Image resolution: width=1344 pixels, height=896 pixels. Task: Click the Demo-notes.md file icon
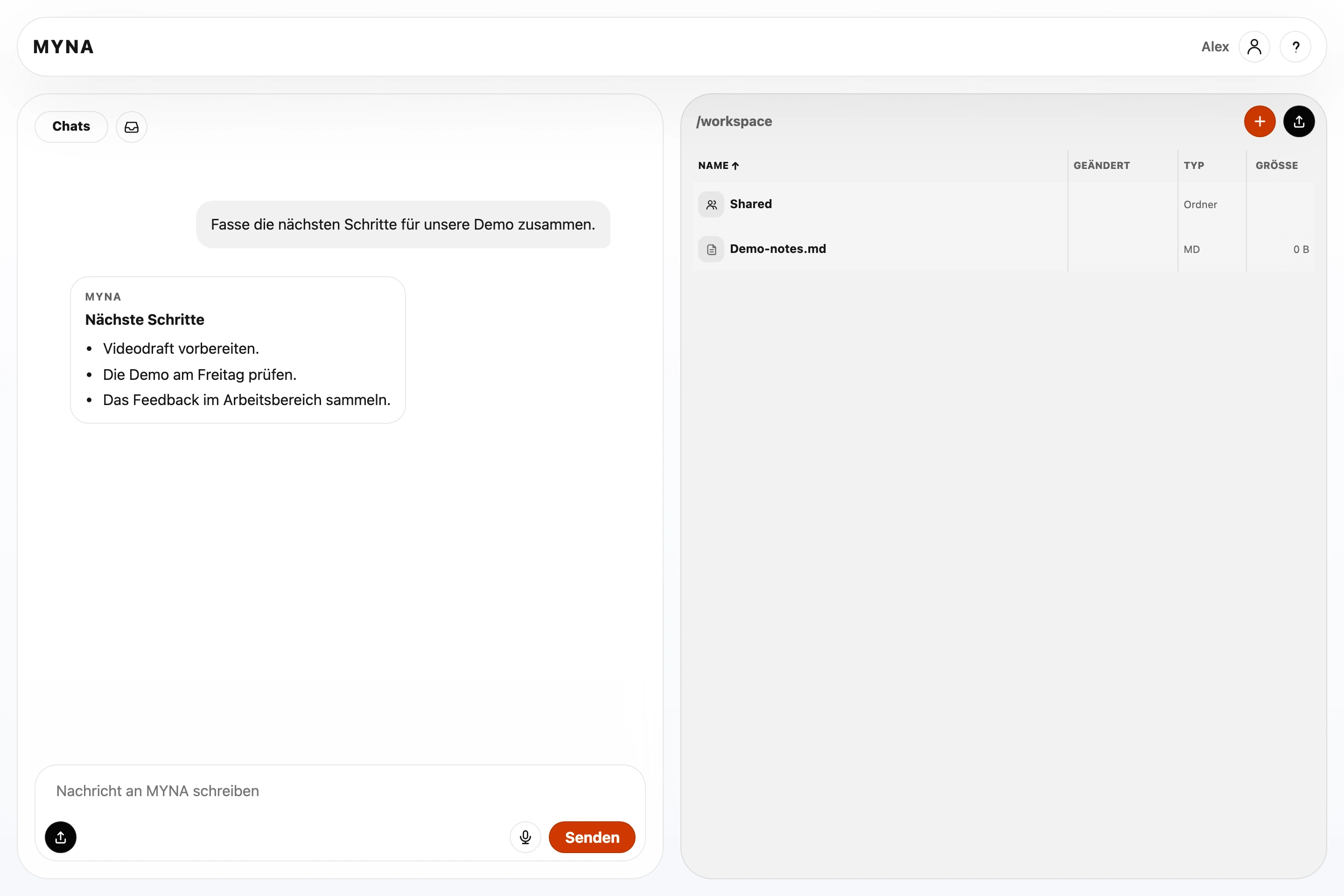[711, 249]
